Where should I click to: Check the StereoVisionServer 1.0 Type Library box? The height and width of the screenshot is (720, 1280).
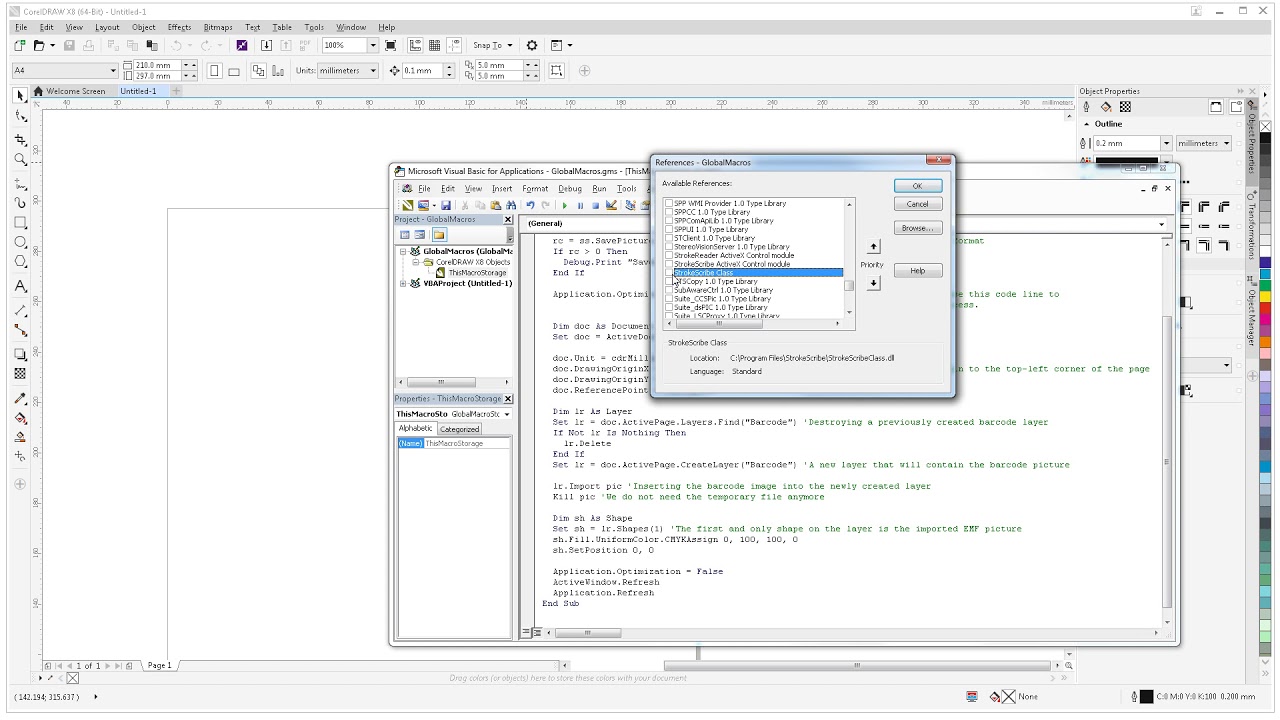click(670, 247)
